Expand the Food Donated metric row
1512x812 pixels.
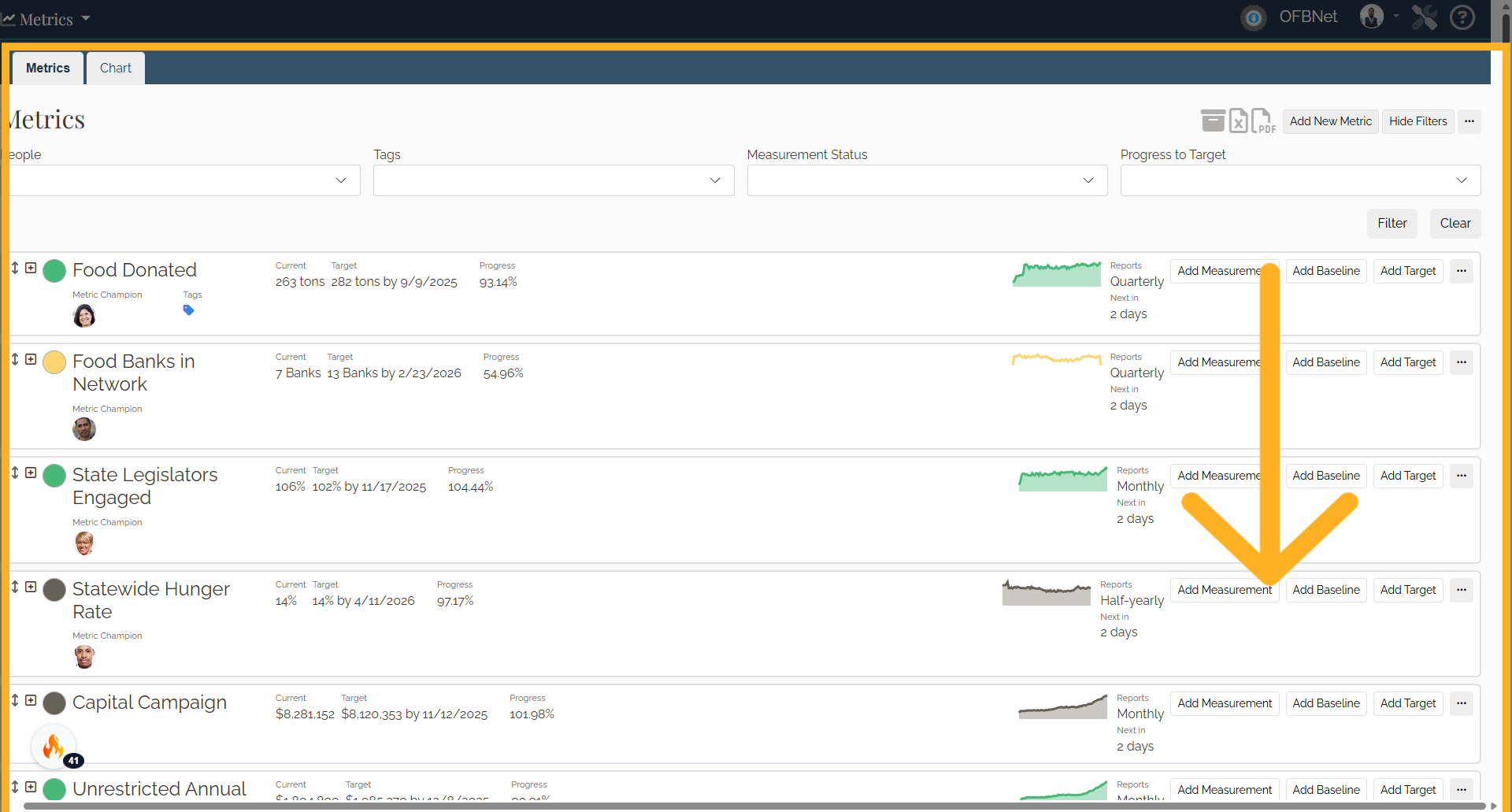click(31, 268)
